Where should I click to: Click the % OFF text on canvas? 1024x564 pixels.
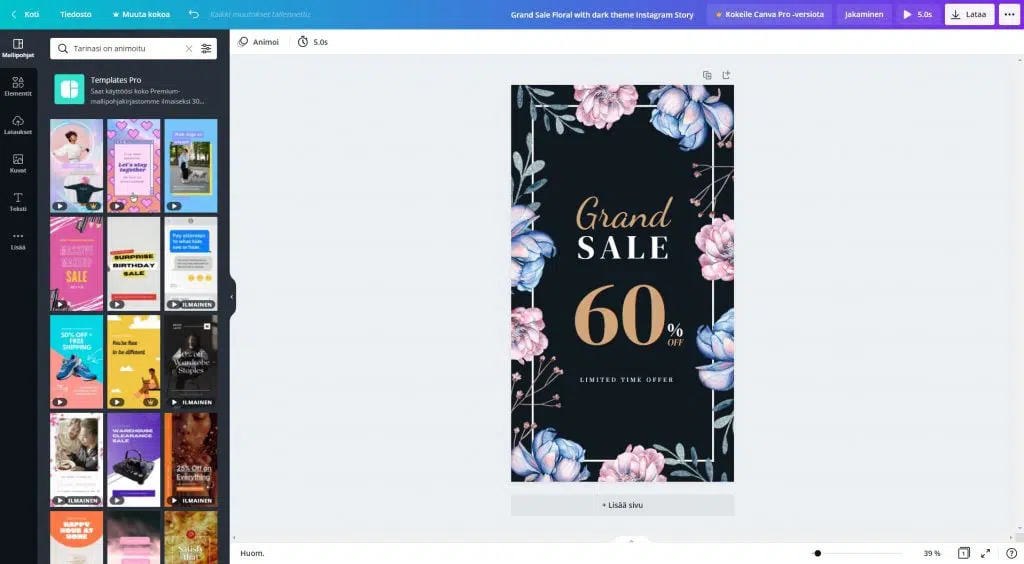(675, 334)
